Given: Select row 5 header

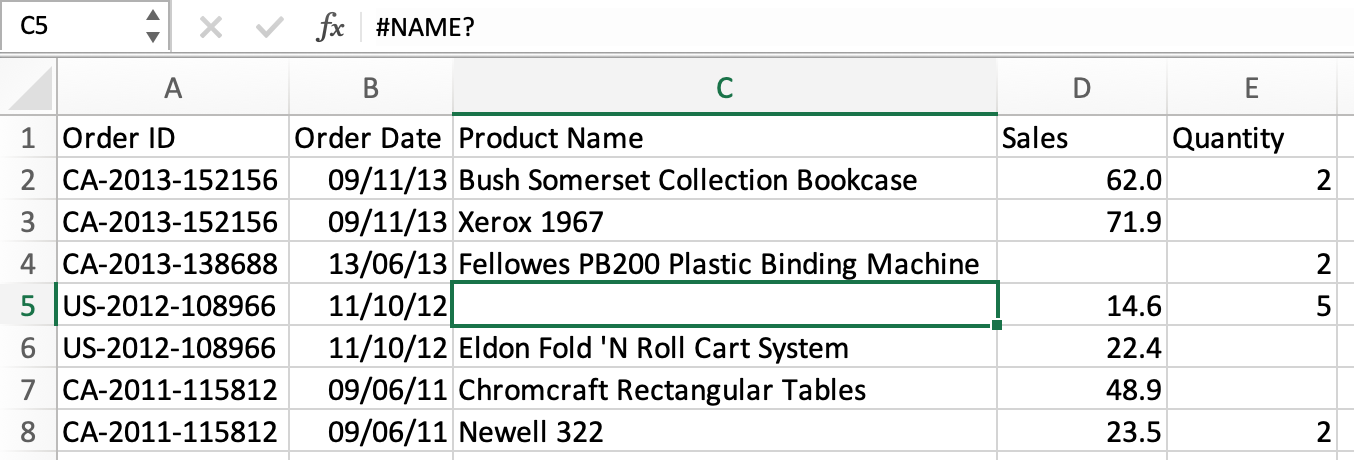Looking at the screenshot, I should 28,306.
